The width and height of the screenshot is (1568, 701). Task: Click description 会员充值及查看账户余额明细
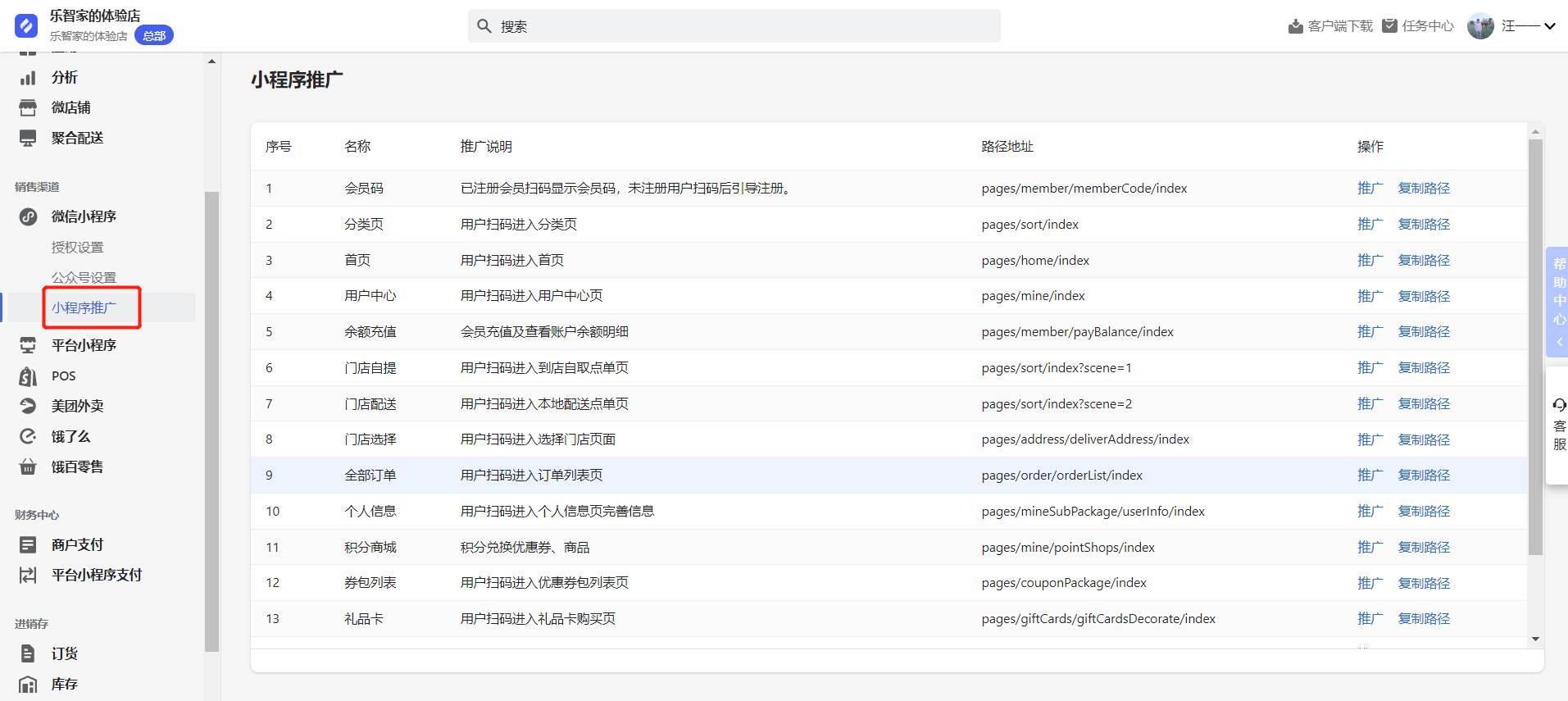(544, 332)
